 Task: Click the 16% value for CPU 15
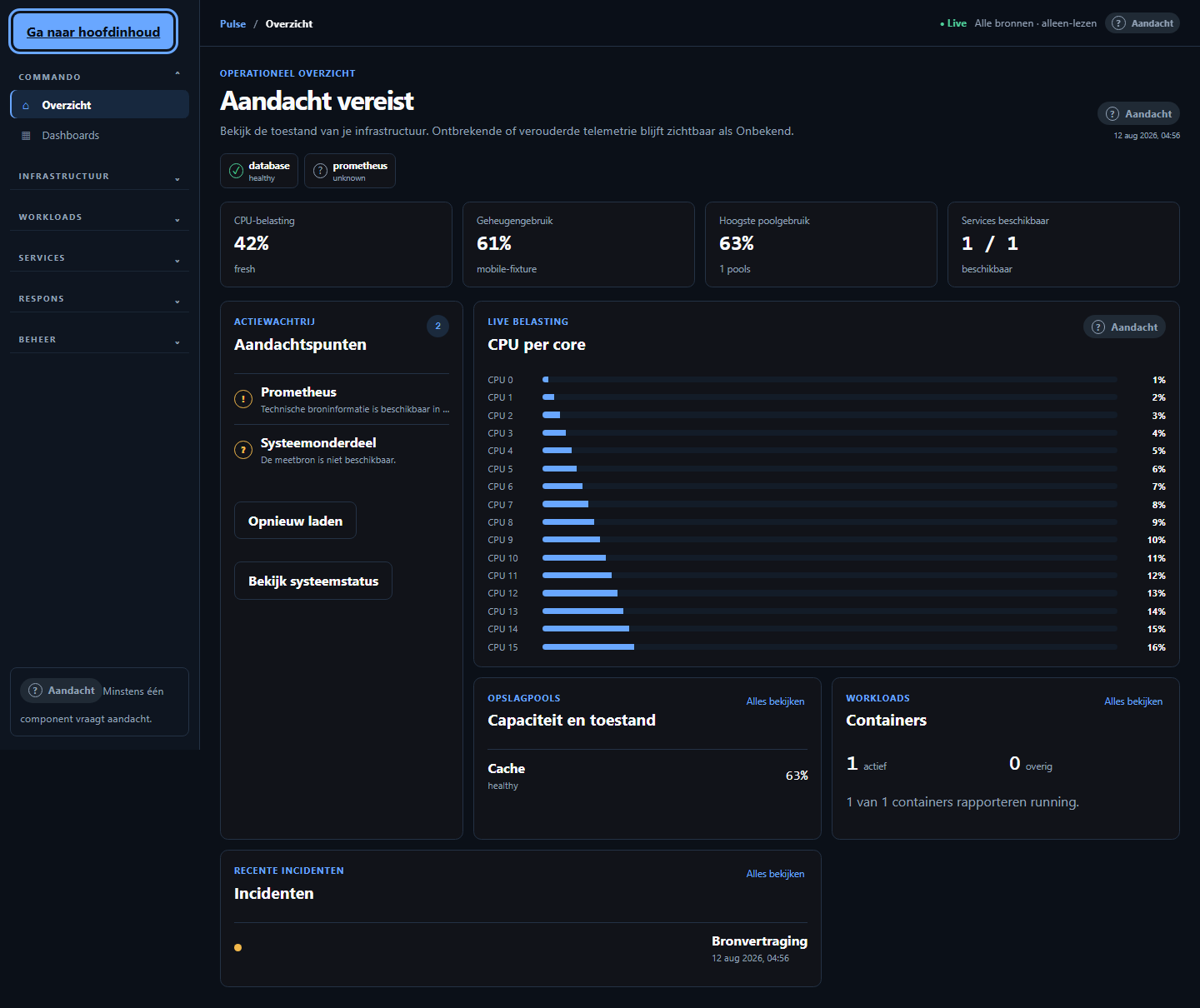(x=1157, y=647)
